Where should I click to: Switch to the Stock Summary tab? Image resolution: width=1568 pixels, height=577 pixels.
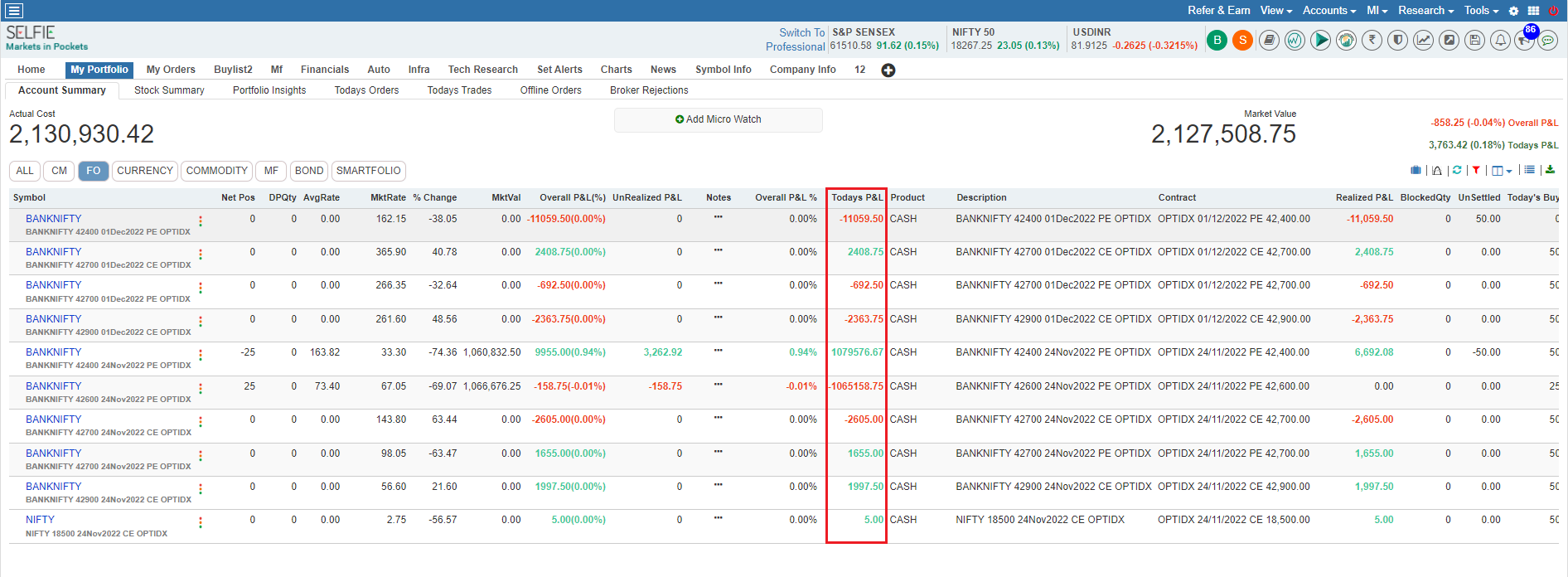[169, 90]
